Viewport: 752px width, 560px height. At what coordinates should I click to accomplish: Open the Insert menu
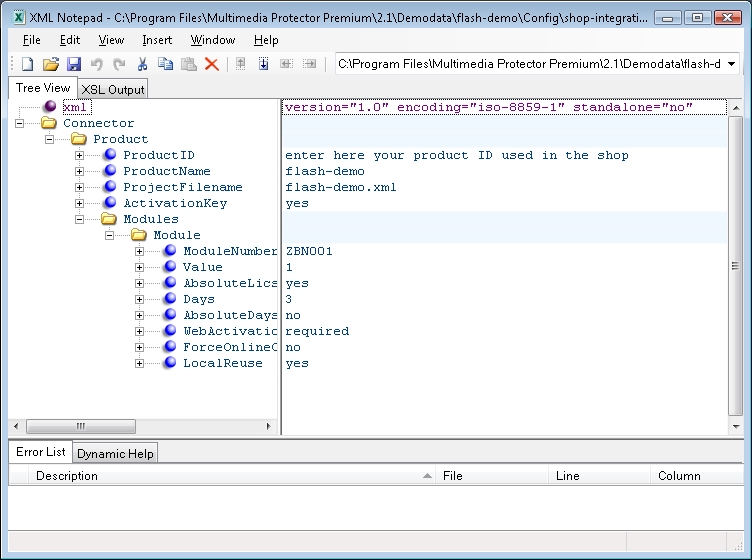coord(157,40)
